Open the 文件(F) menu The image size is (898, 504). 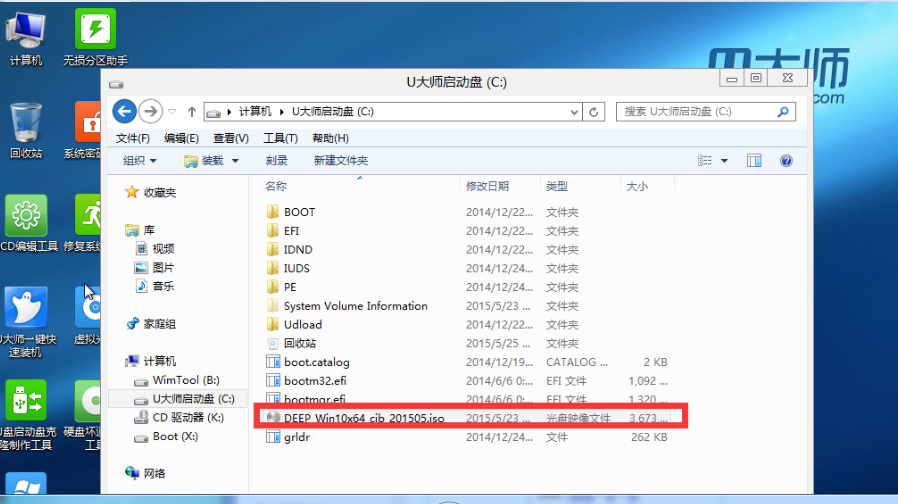tap(133, 138)
